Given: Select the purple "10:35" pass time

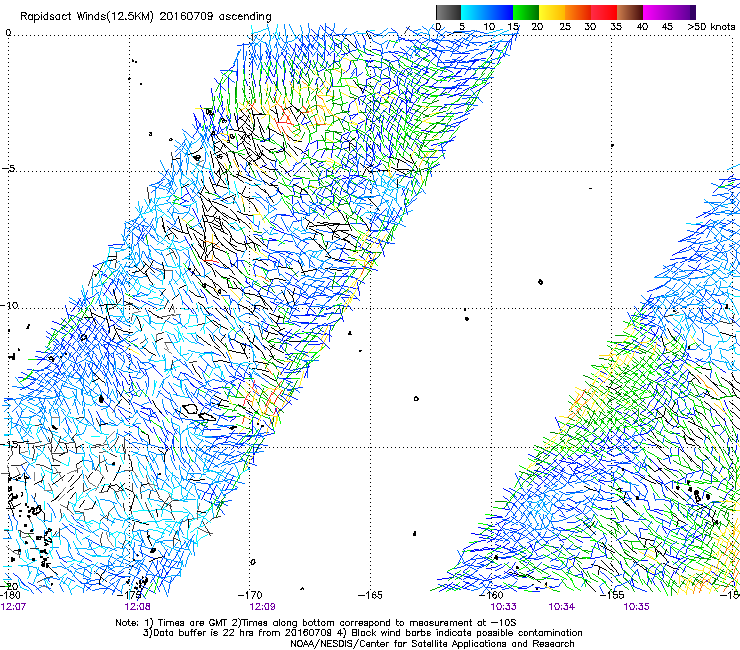Looking at the screenshot, I should (x=636, y=606).
